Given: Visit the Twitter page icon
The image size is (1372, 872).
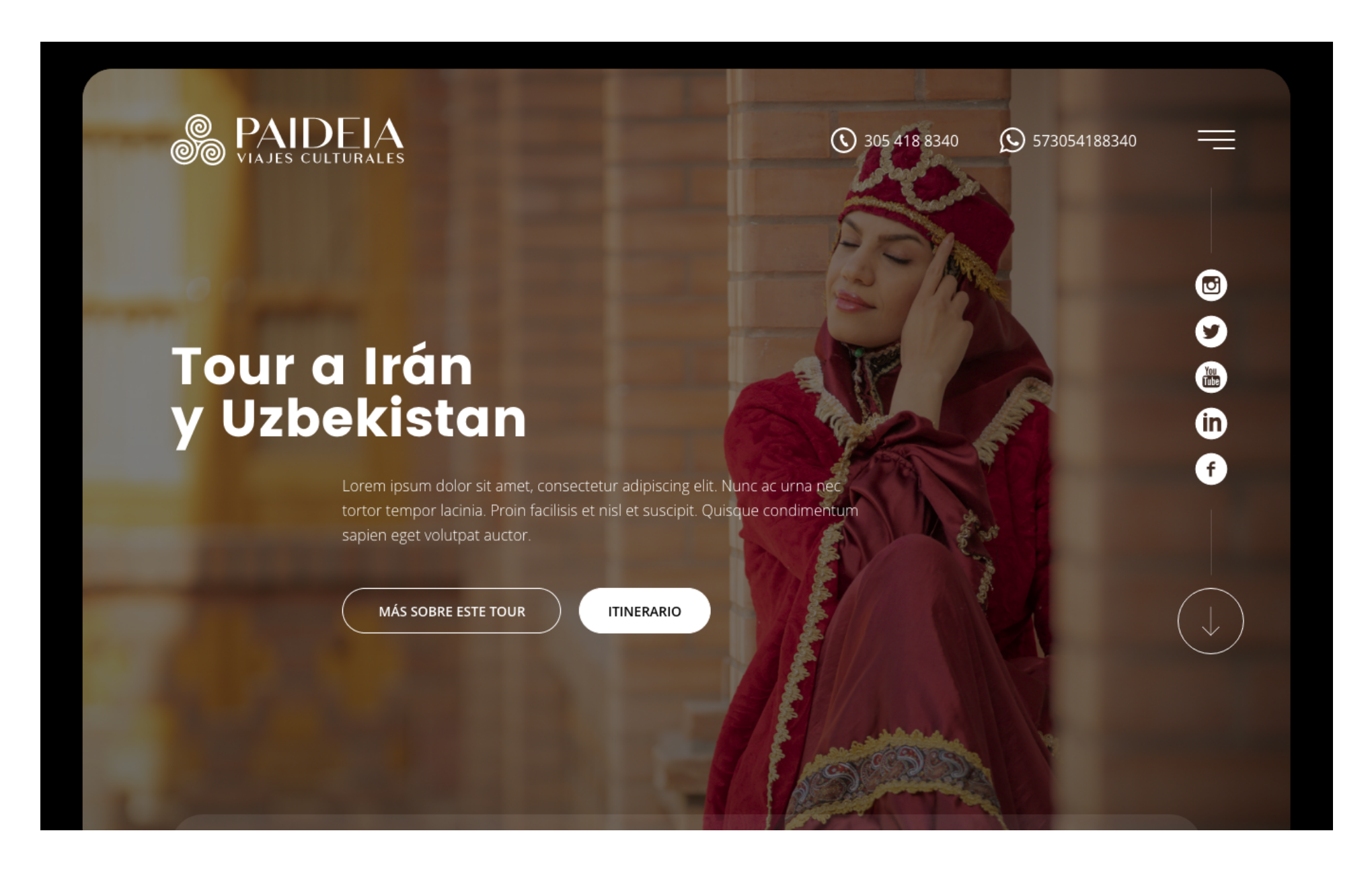Looking at the screenshot, I should pyautogui.click(x=1211, y=332).
